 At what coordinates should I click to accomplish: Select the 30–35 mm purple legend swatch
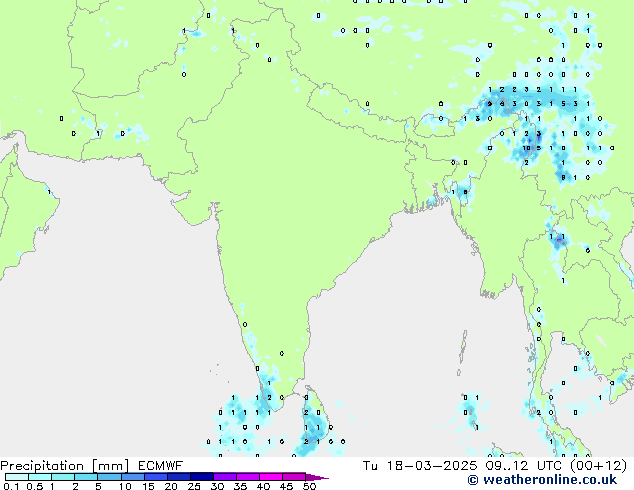point(225,477)
